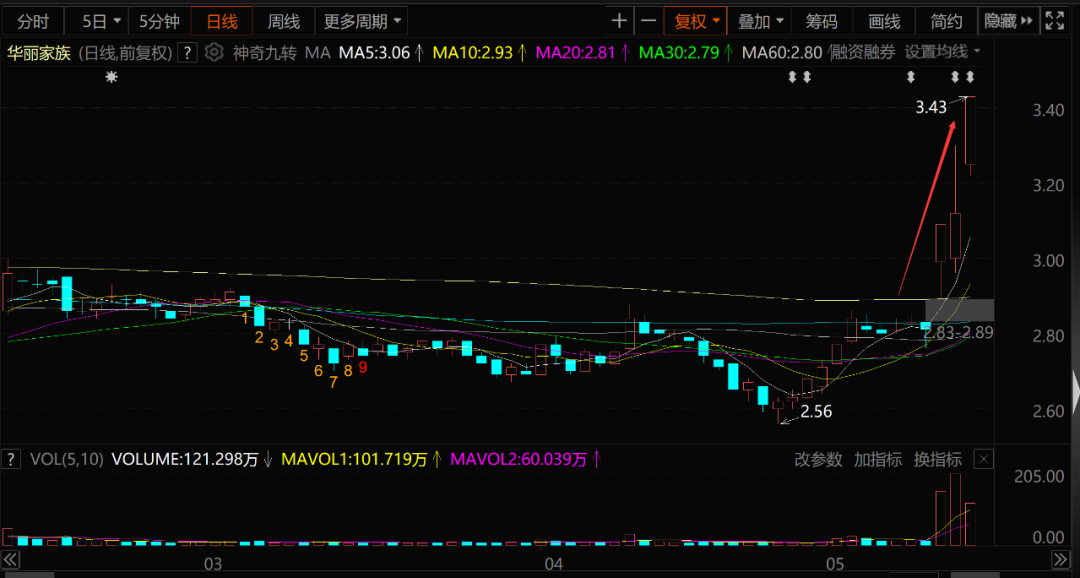Click 05 month label on time axis
Screen dimensions: 1080x578
(834, 564)
